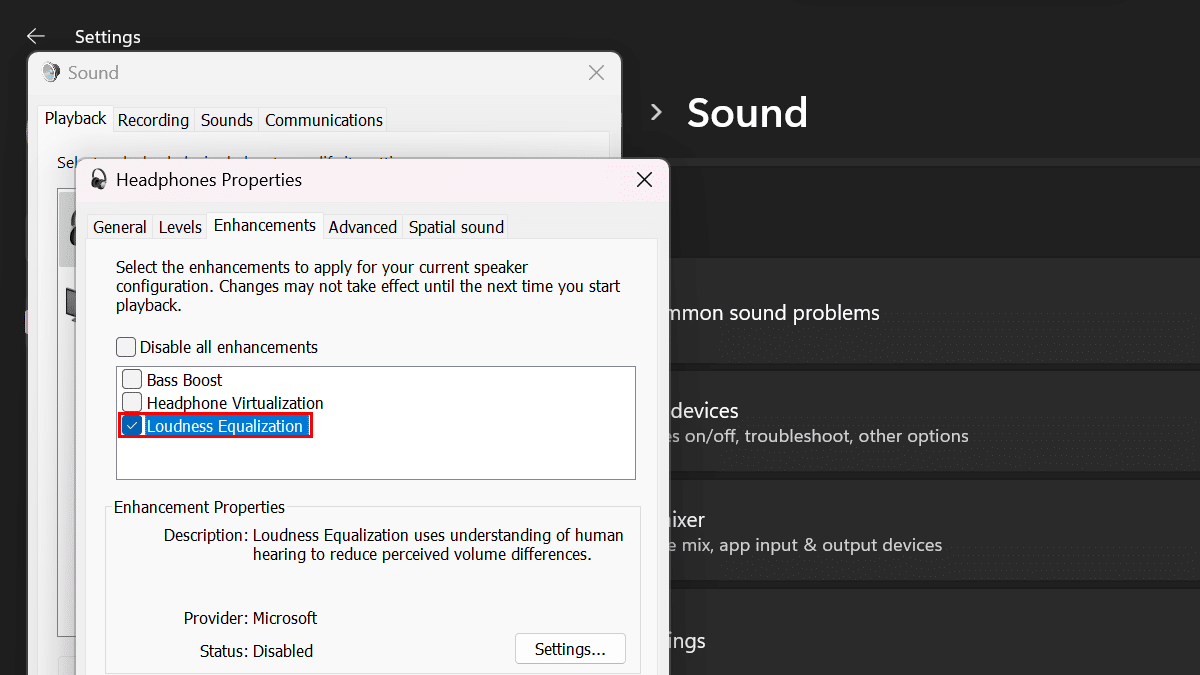This screenshot has width=1200, height=675.
Task: Close the Sound dialog window
Action: 596,73
